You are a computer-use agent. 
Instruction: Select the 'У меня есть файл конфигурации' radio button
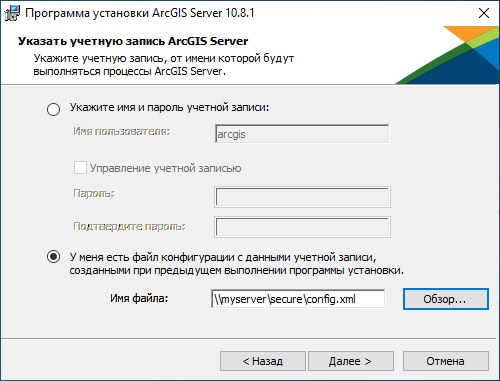tap(53, 257)
